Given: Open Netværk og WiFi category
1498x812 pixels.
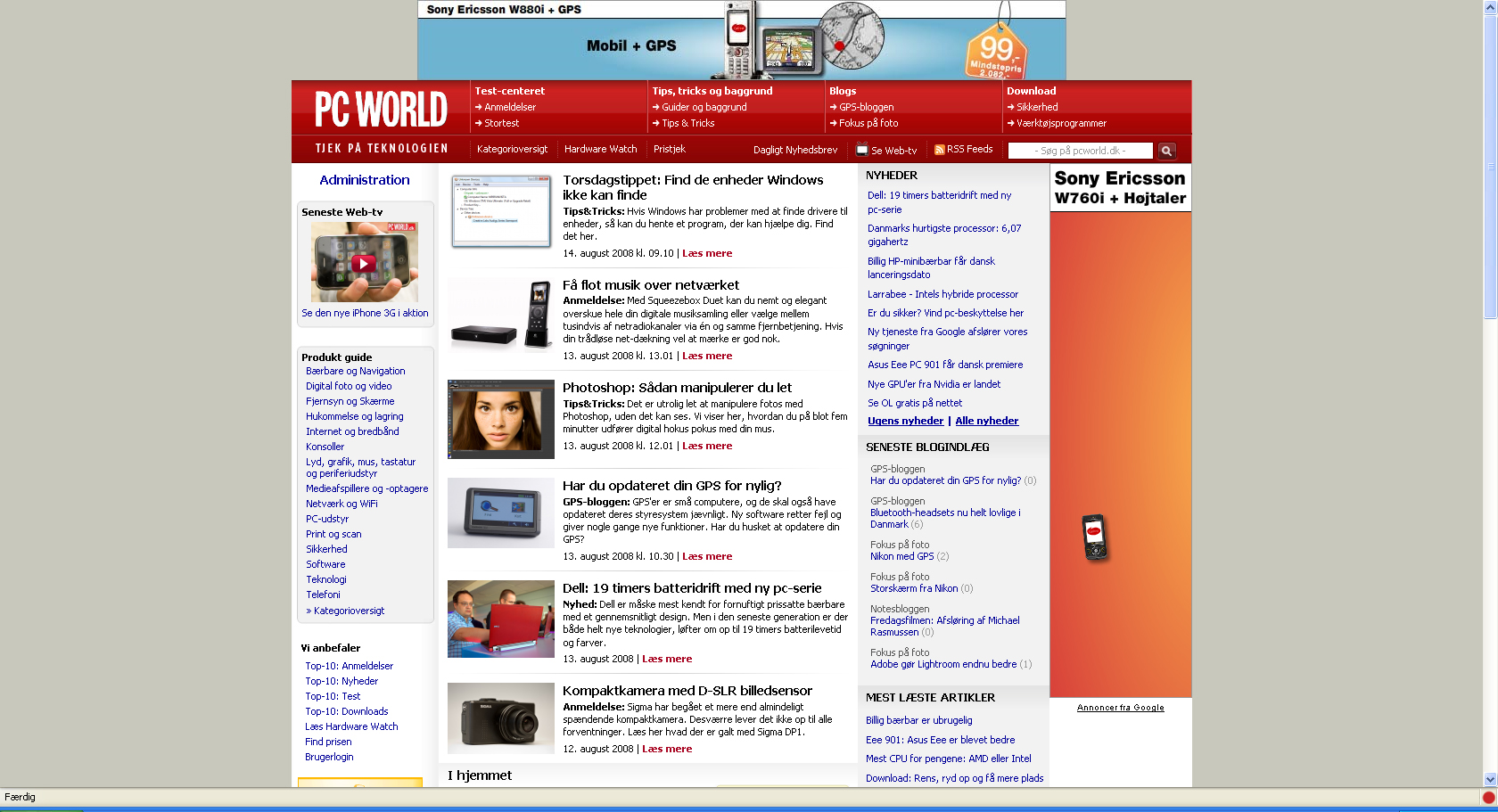Looking at the screenshot, I should (x=342, y=504).
